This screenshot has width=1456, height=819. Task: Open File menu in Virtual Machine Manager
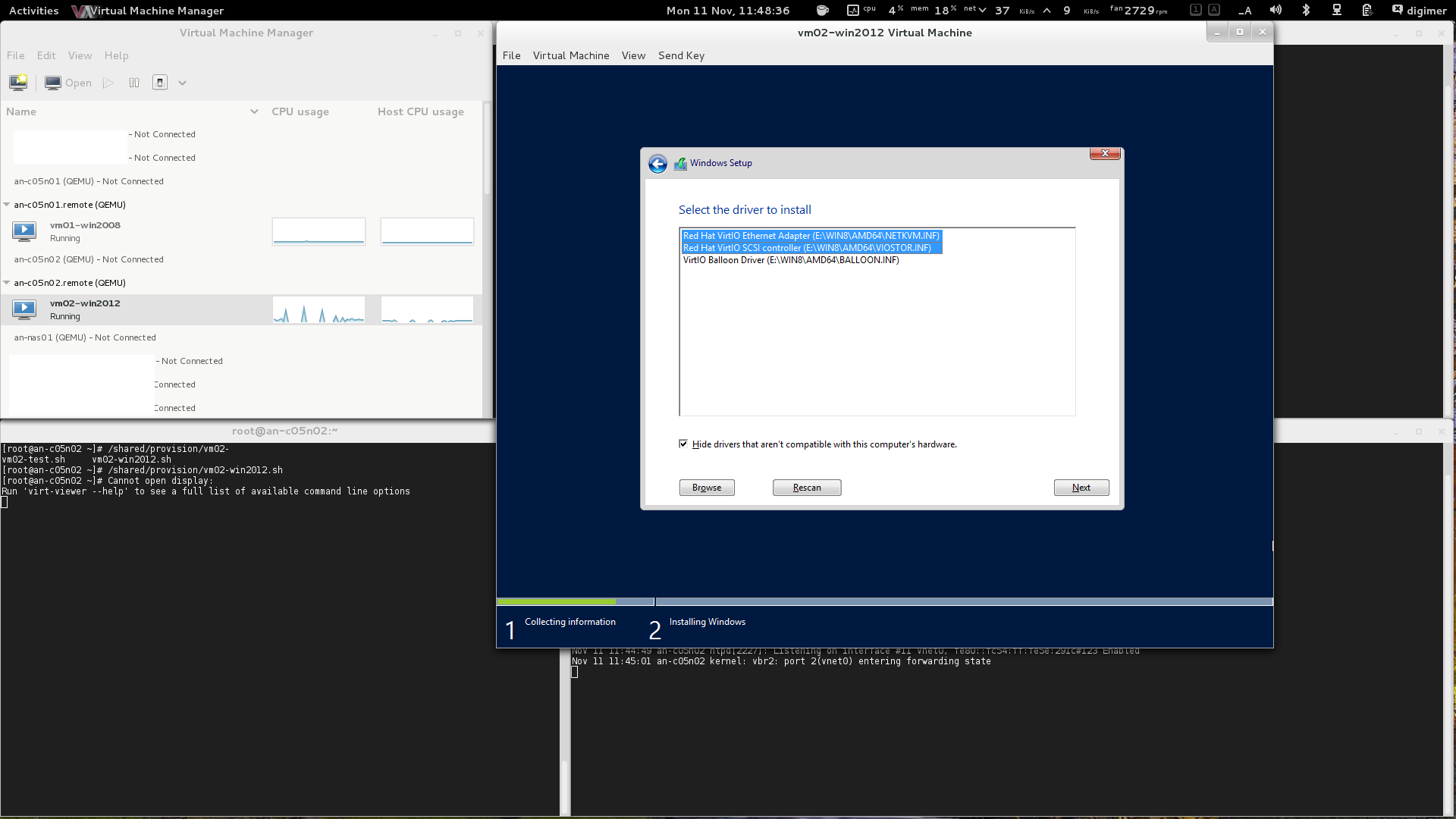tap(16, 55)
